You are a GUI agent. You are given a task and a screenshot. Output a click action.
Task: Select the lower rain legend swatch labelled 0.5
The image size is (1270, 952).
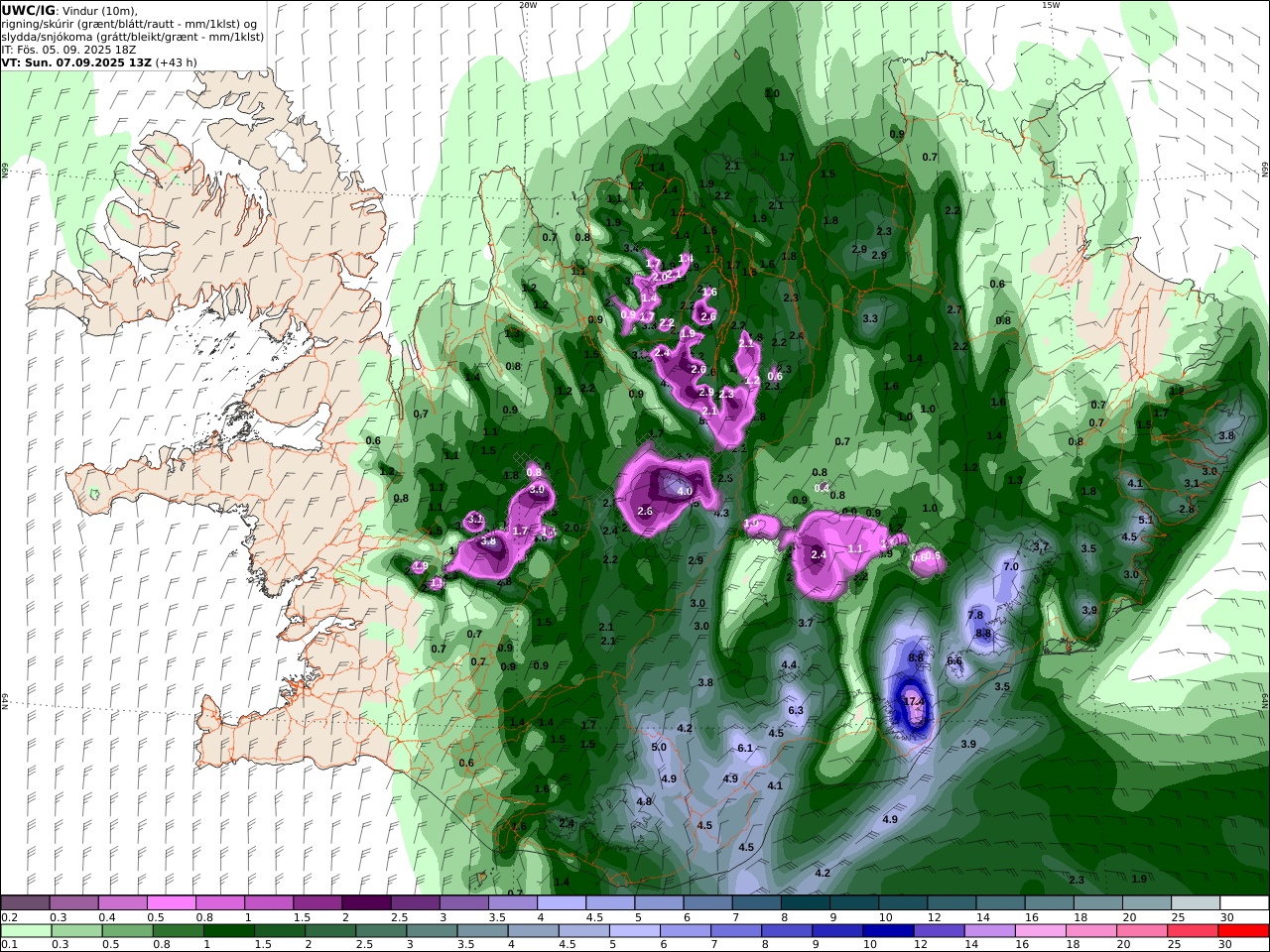click(x=127, y=931)
